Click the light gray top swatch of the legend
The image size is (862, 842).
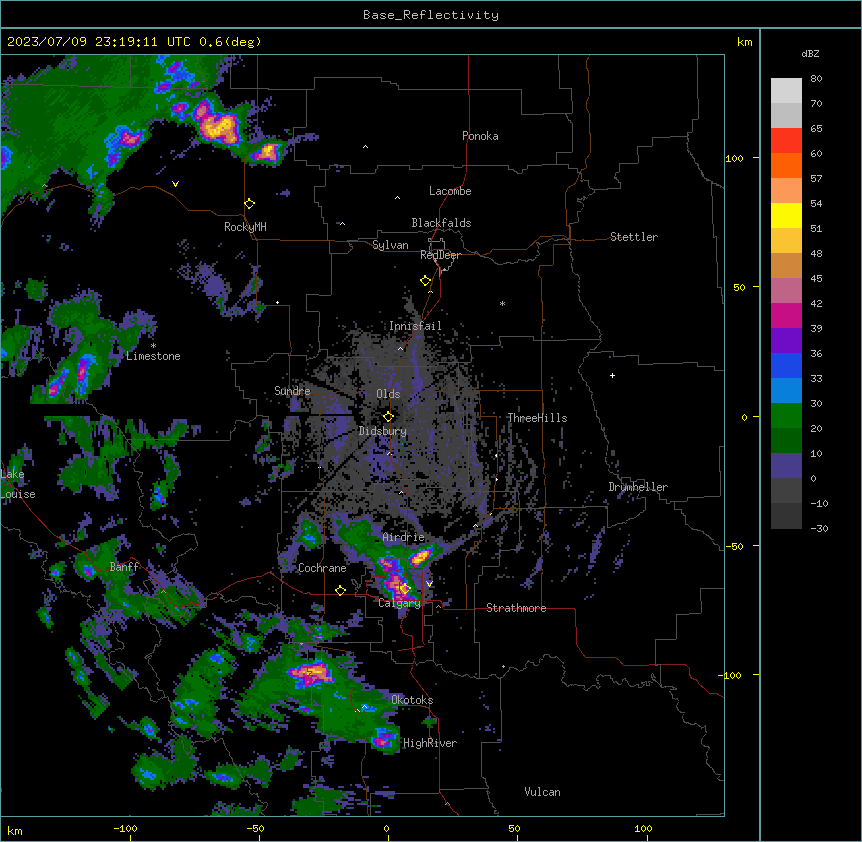(x=786, y=91)
